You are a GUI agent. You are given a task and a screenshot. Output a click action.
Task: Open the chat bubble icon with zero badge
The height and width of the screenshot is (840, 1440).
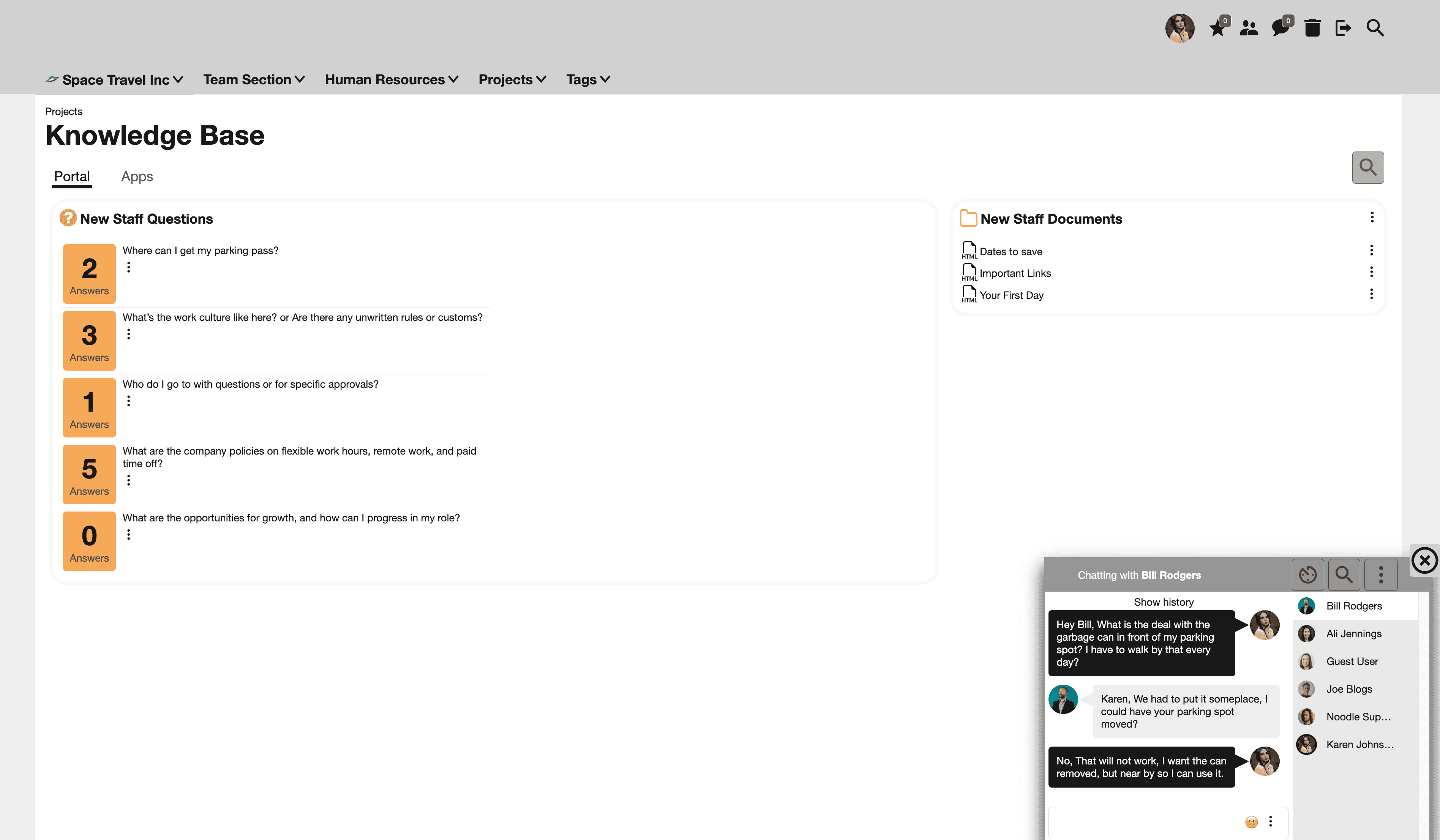(x=1281, y=27)
